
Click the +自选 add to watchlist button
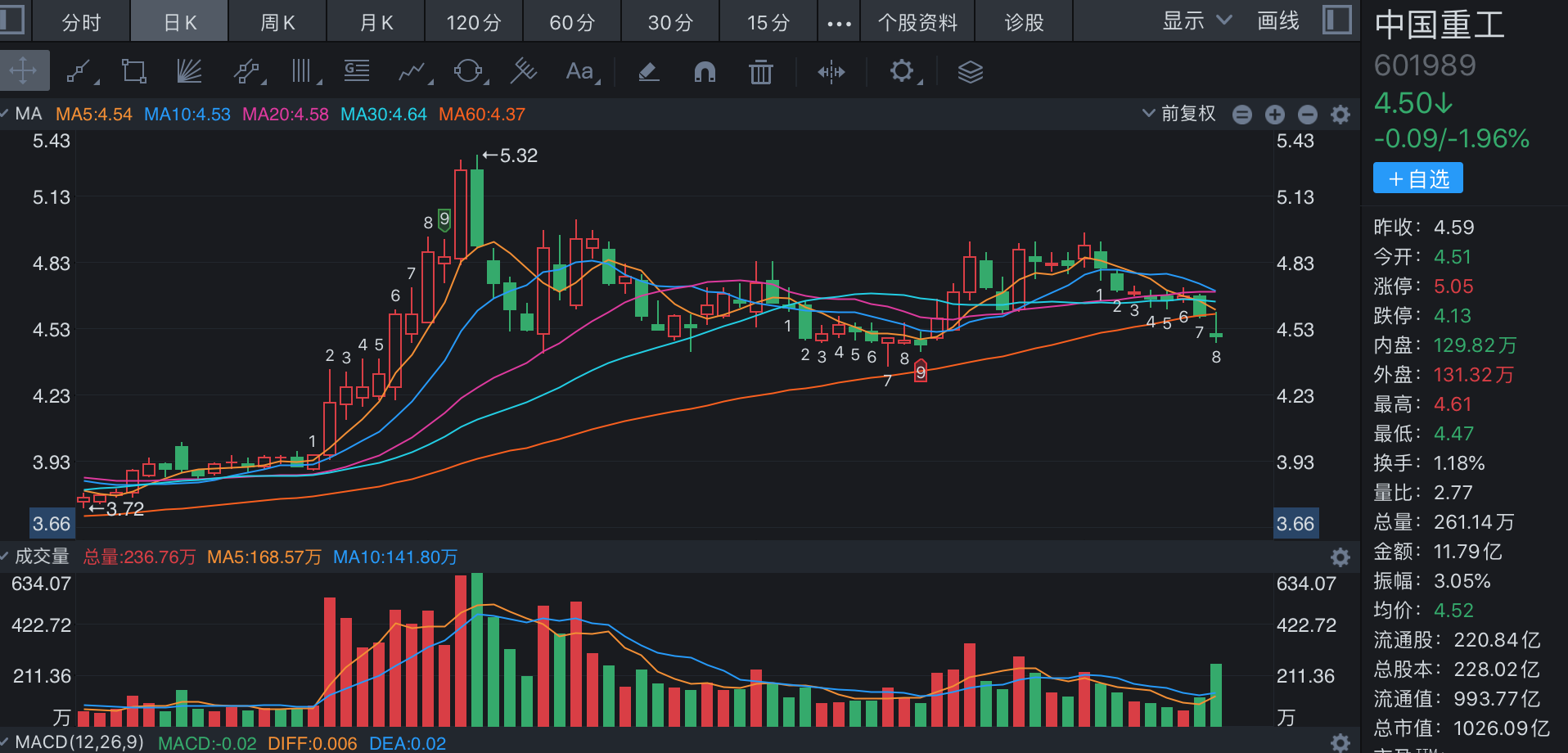(x=1418, y=178)
